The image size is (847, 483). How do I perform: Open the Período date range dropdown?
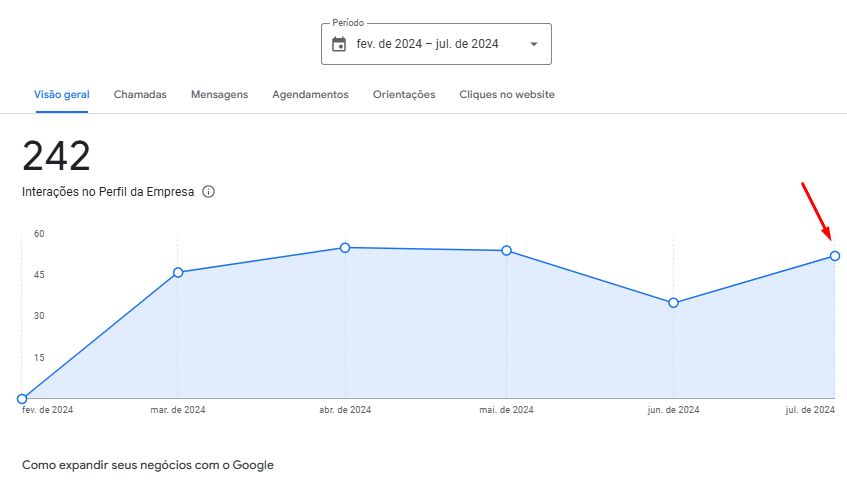436,44
